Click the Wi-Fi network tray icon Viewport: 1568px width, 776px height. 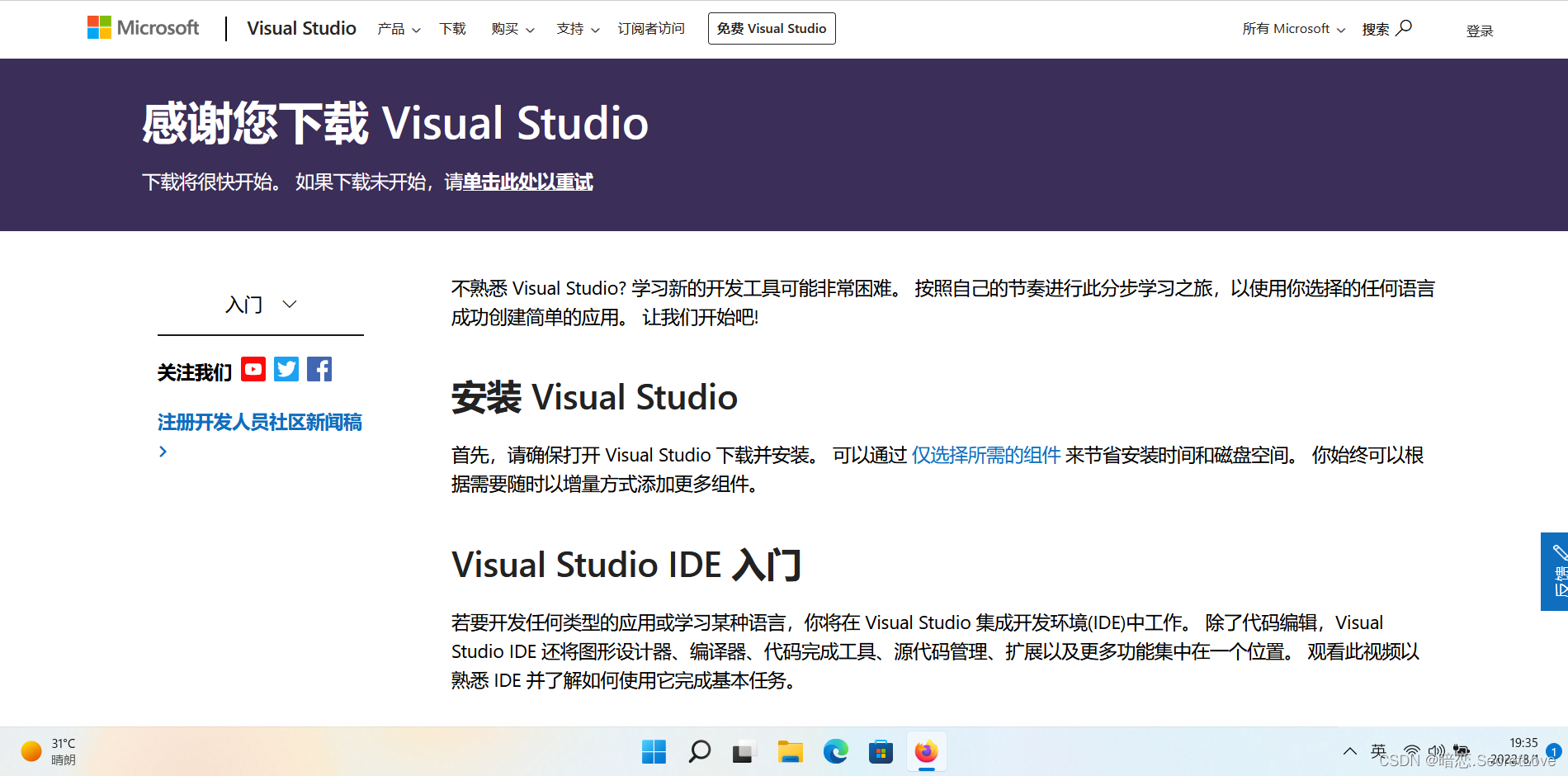click(x=1412, y=752)
